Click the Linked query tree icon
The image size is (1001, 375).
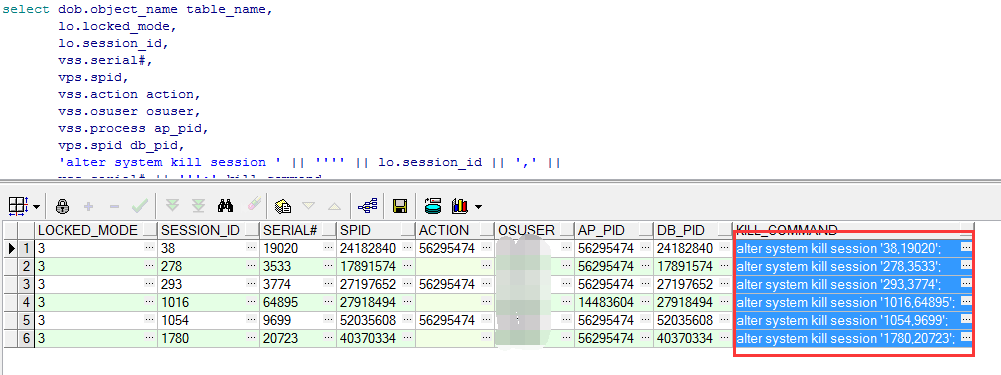pyautogui.click(x=368, y=206)
